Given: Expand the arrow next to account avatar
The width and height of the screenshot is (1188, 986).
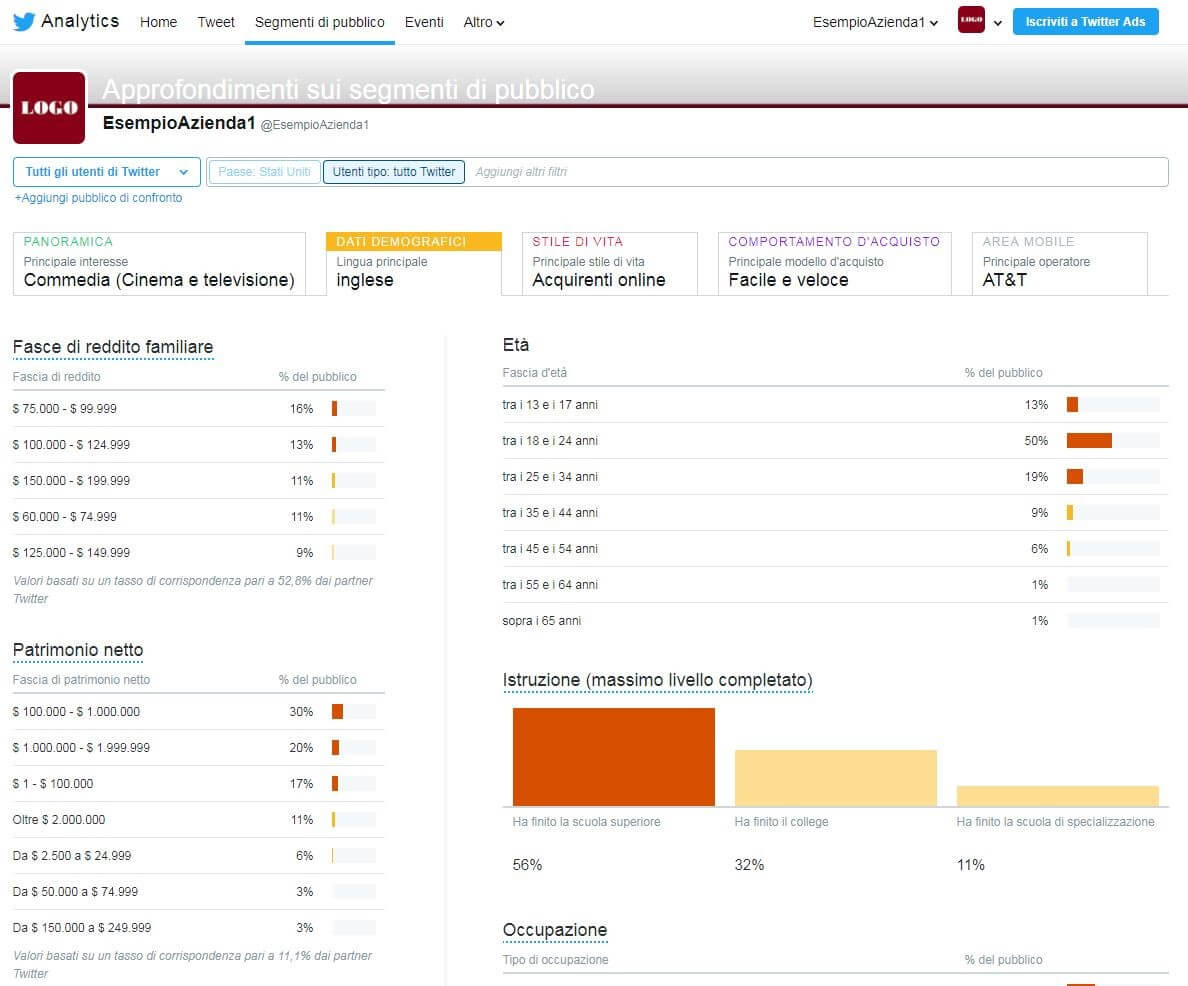Looking at the screenshot, I should click(997, 23).
